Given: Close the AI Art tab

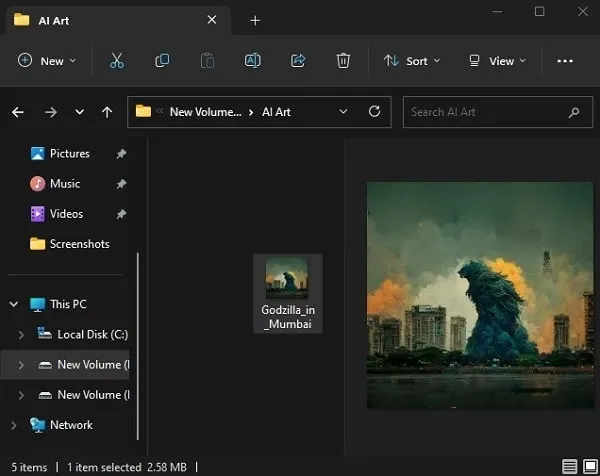Looking at the screenshot, I should (x=212, y=20).
